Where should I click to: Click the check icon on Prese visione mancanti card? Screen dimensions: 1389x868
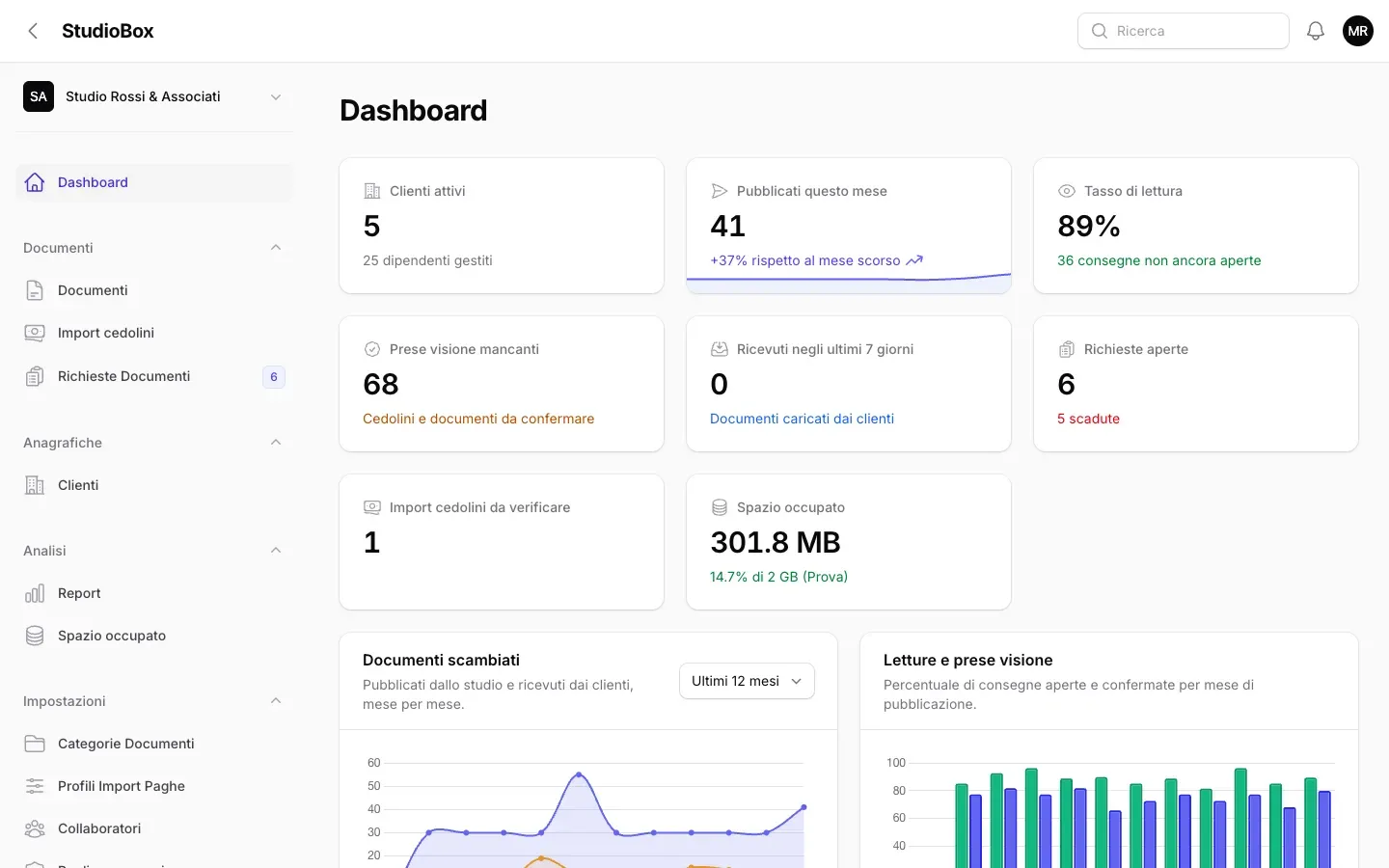coord(372,349)
